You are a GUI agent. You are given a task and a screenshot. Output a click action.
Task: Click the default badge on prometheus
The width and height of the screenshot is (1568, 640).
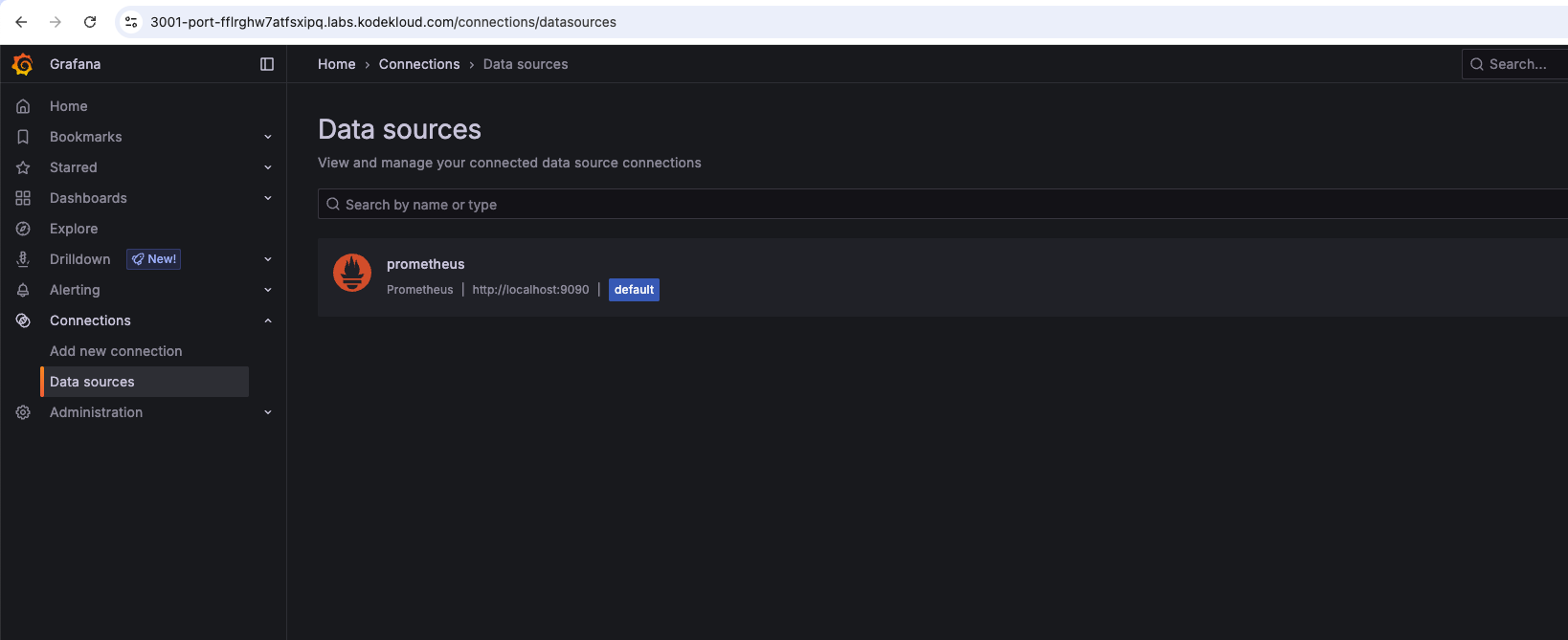634,290
